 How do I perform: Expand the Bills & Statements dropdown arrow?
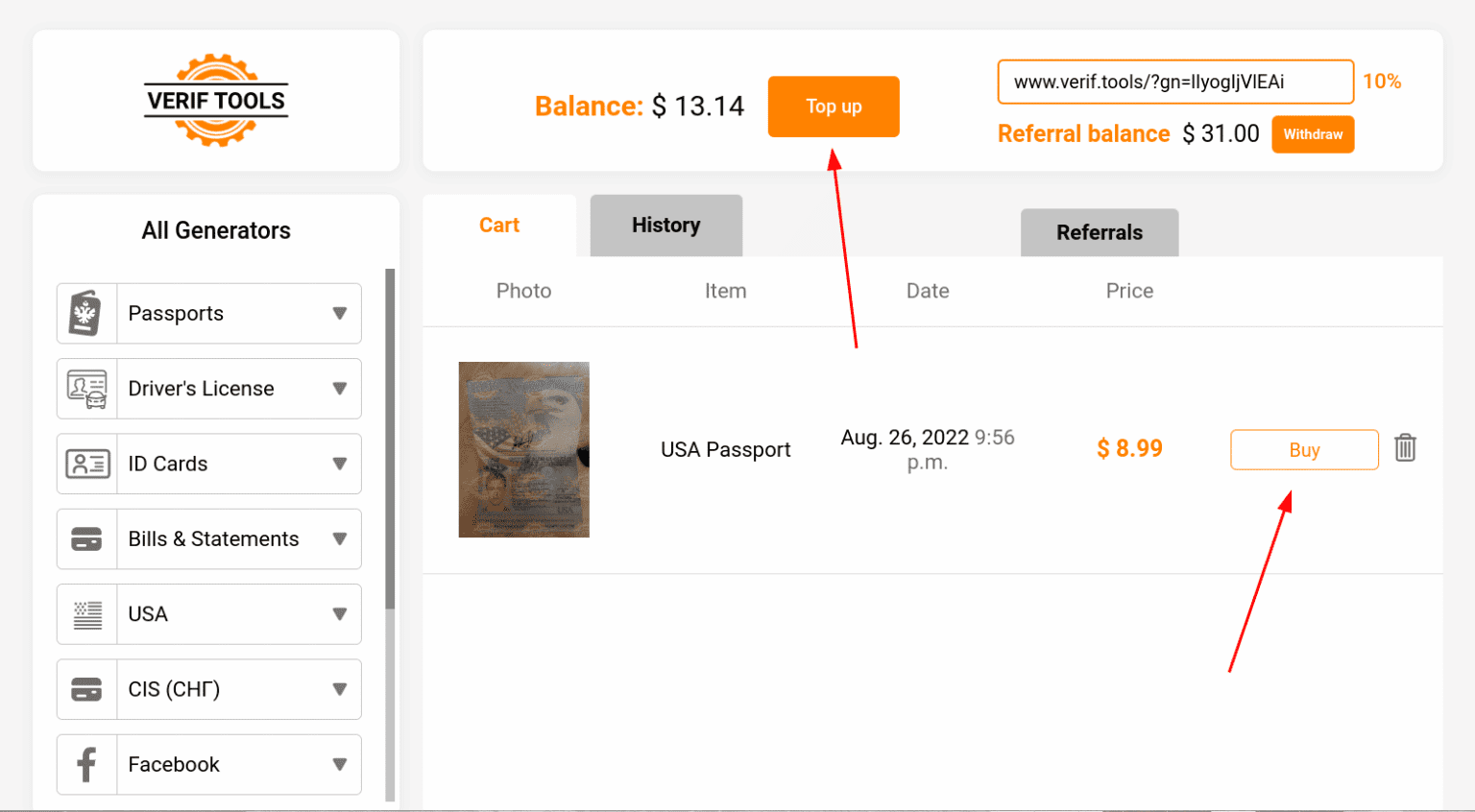click(x=339, y=538)
